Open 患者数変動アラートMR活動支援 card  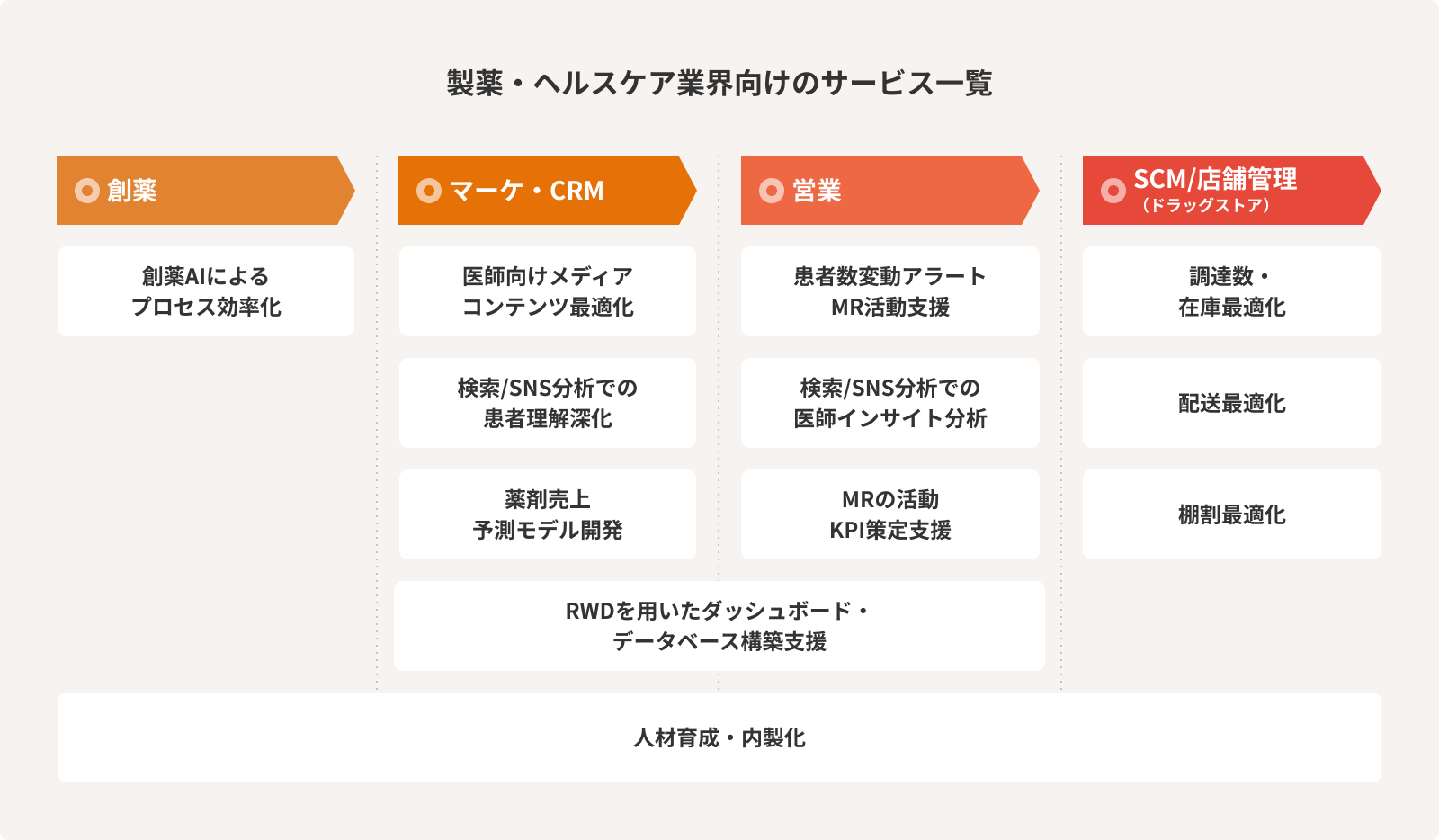[x=890, y=291]
